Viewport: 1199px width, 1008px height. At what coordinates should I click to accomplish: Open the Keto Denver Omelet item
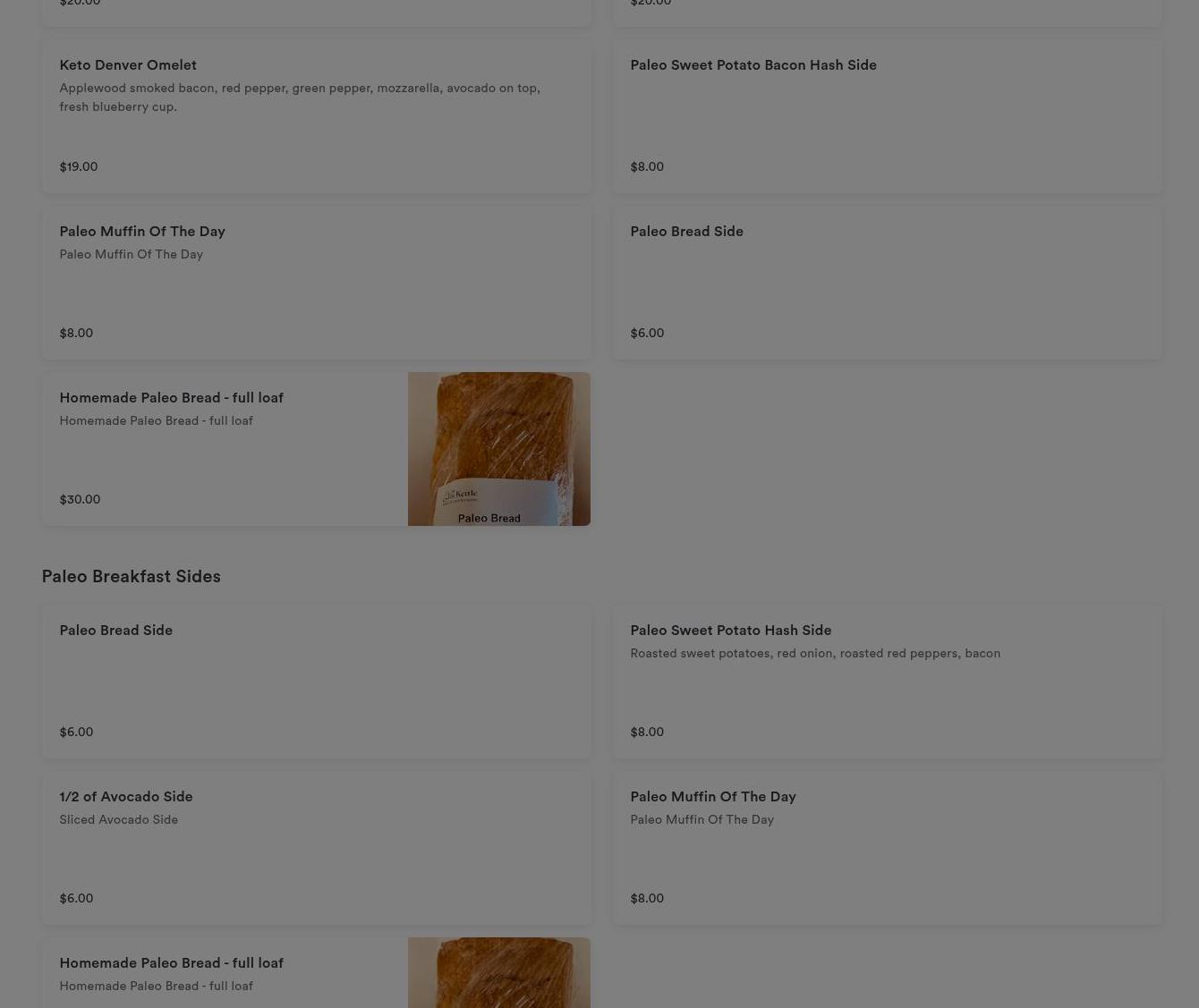pos(316,116)
